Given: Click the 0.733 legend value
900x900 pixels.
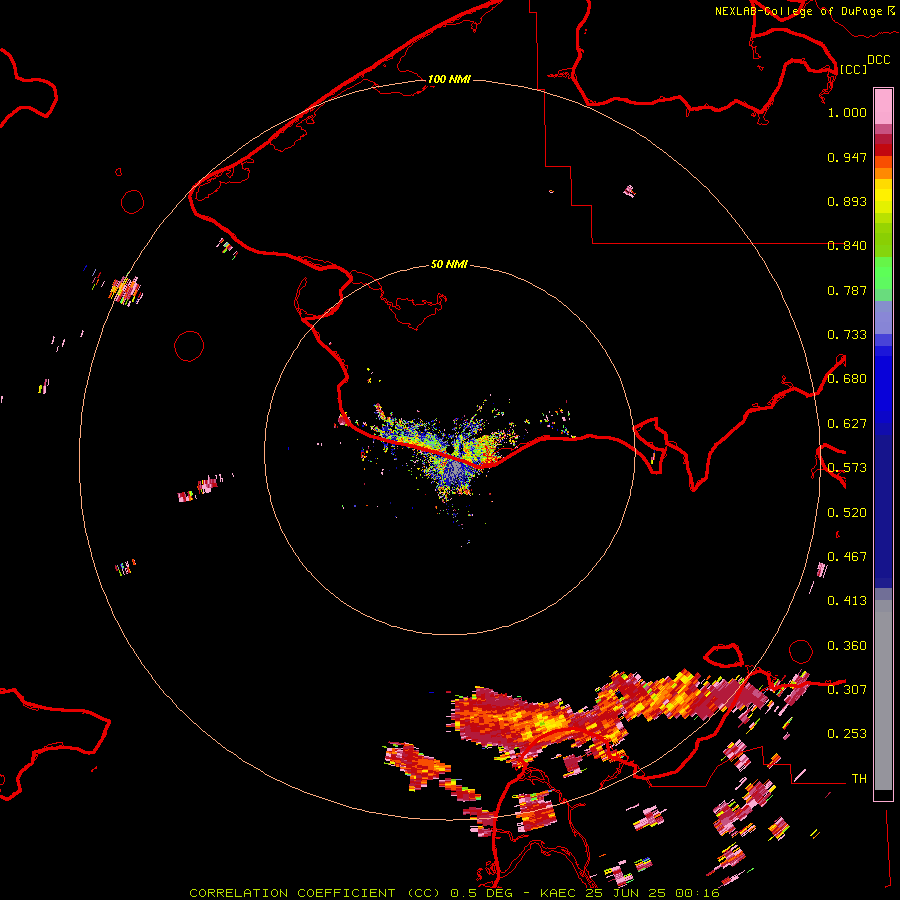Looking at the screenshot, I should (x=847, y=335).
